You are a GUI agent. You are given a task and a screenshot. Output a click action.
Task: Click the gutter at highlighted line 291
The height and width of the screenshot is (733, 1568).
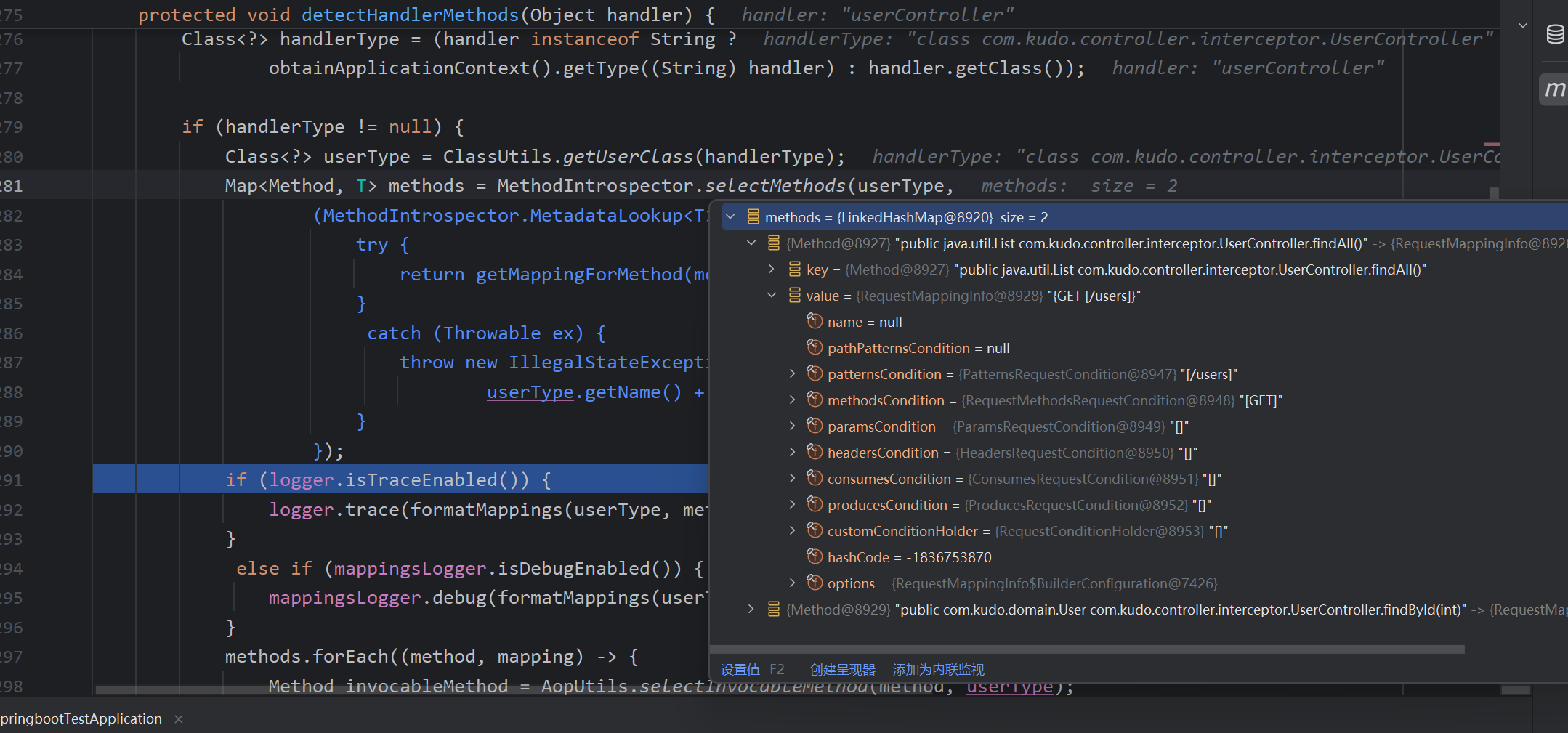click(12, 480)
